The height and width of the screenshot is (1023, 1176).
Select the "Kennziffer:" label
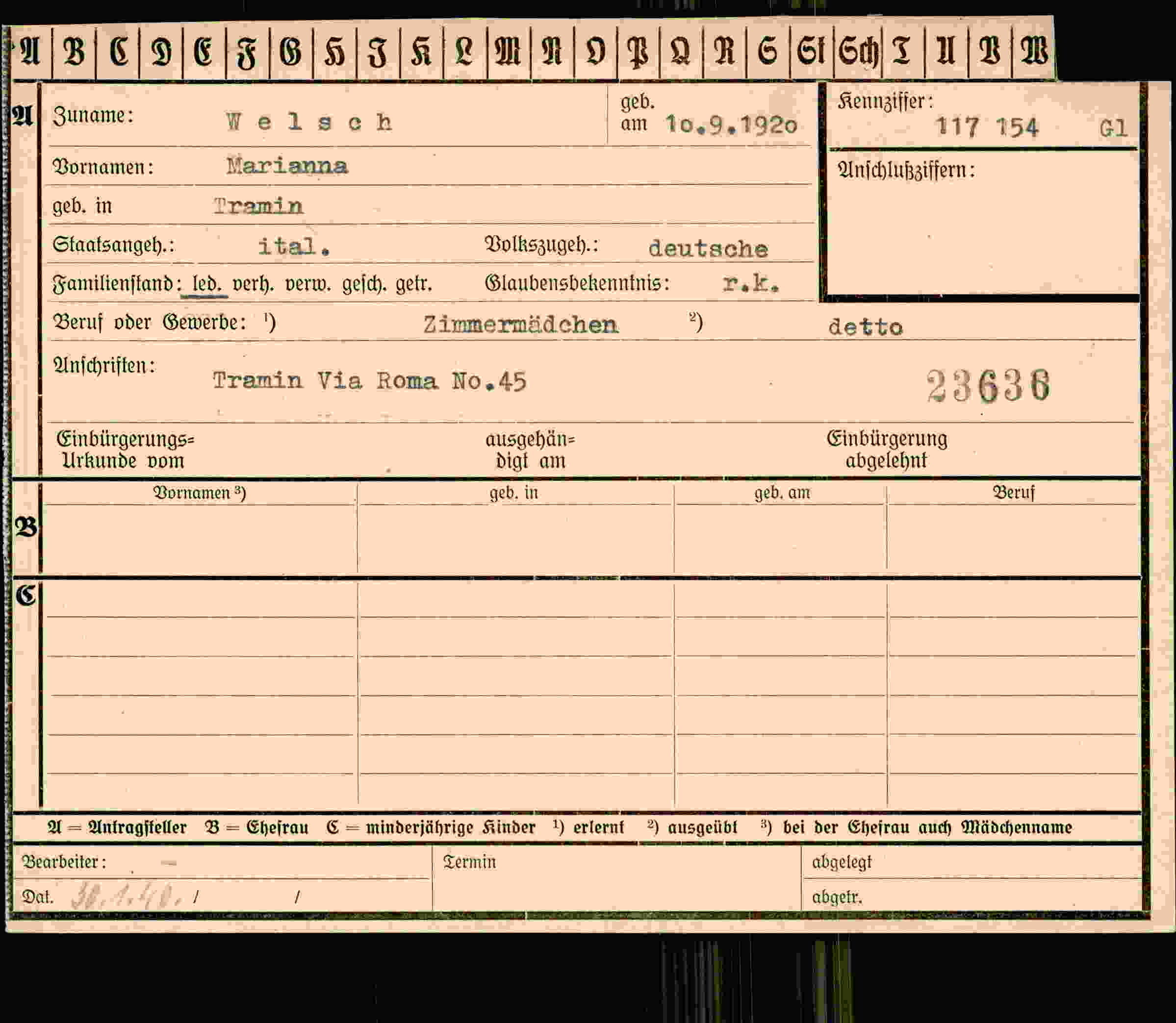[885, 102]
